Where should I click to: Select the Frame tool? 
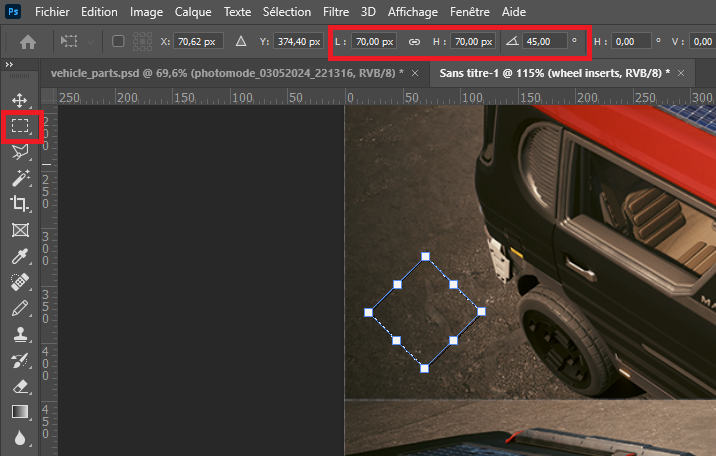19,230
